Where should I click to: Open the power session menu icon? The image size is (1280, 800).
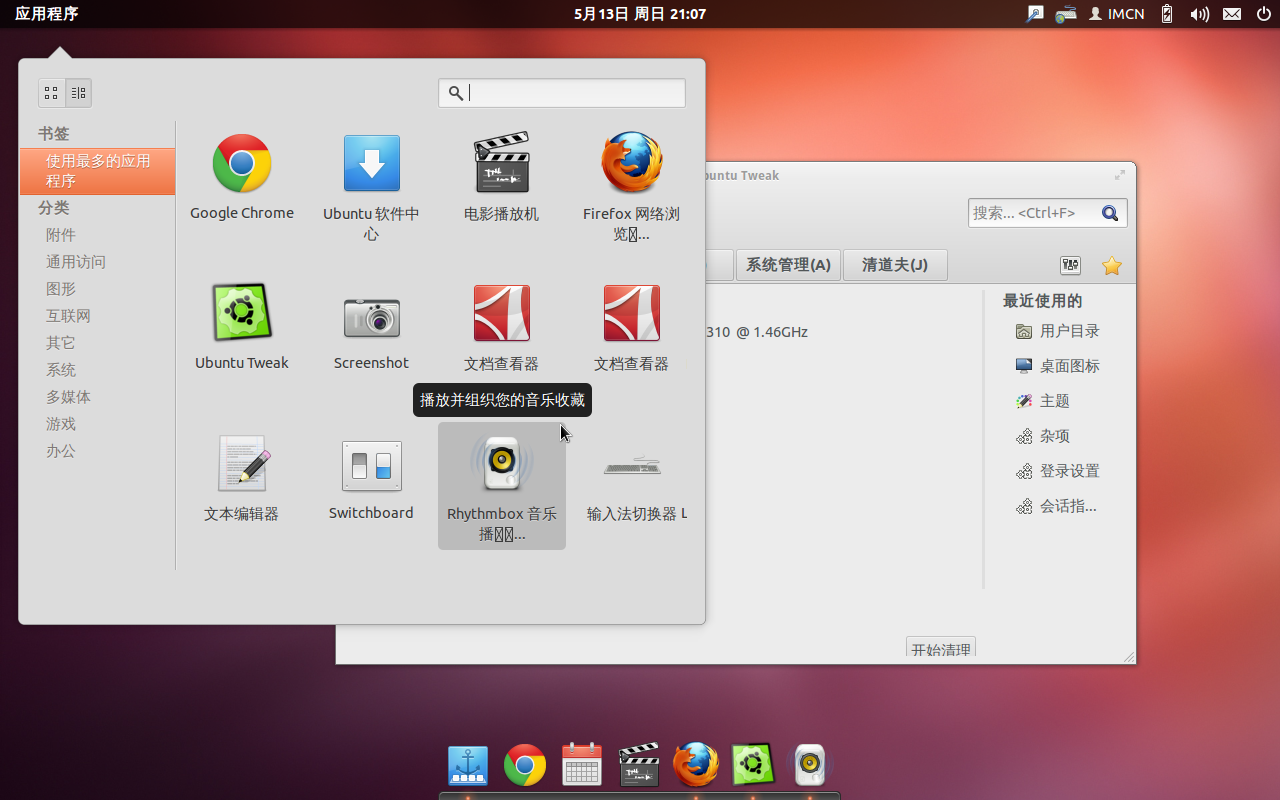pos(1264,14)
